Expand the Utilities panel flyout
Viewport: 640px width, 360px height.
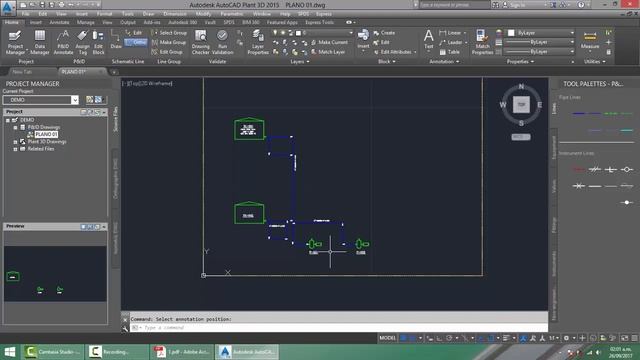595,62
